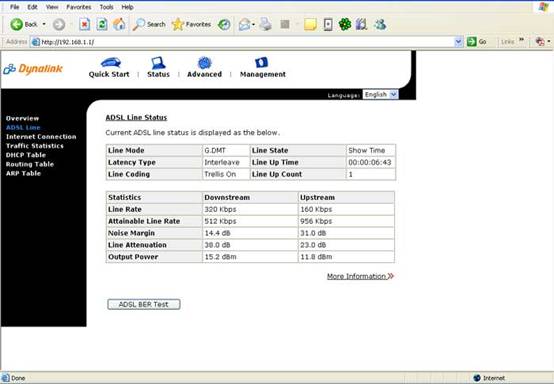The image size is (554, 384).
Task: Print the page with printer icon
Action: pyautogui.click(x=266, y=24)
